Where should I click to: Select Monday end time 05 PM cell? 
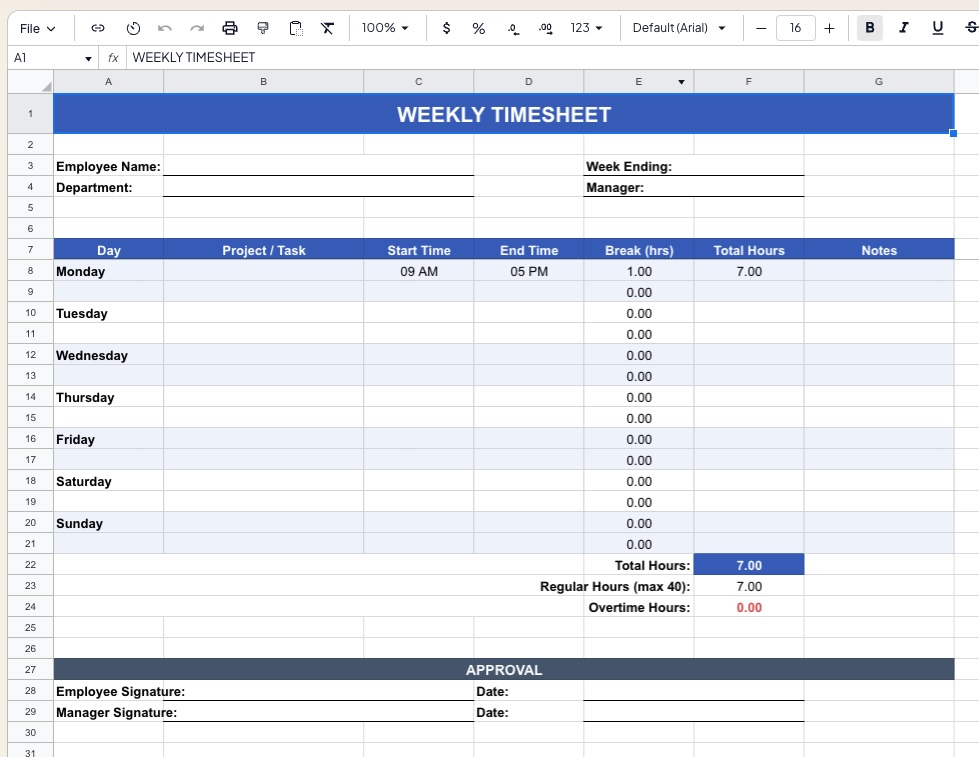(529, 271)
